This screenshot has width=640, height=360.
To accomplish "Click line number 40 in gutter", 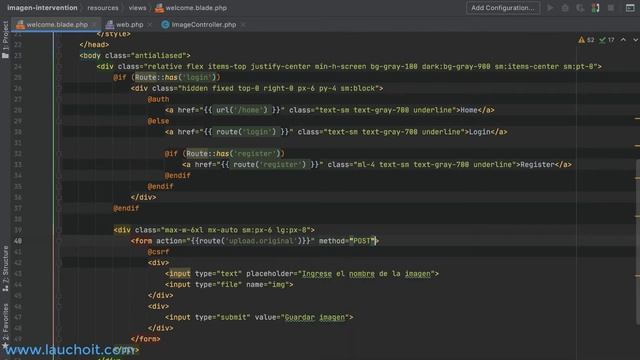I will tap(18, 241).
